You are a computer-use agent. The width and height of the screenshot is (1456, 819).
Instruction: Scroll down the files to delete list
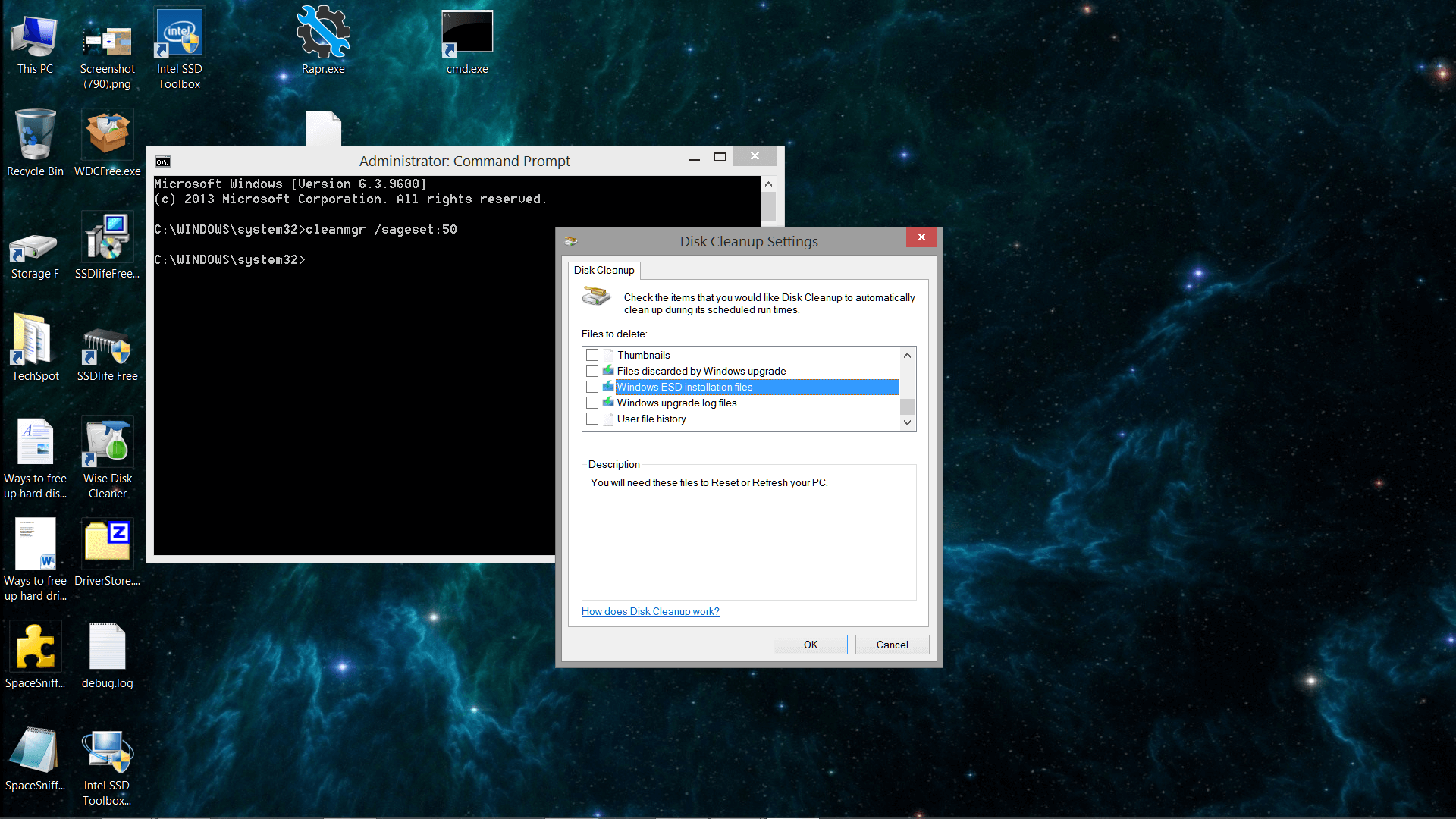[907, 421]
